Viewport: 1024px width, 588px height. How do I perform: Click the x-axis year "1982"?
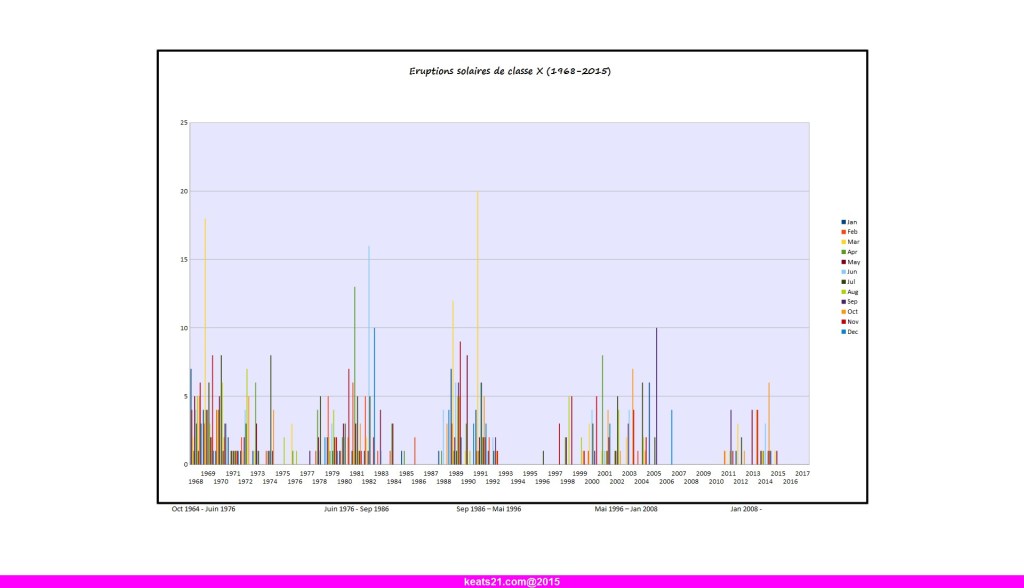369,482
